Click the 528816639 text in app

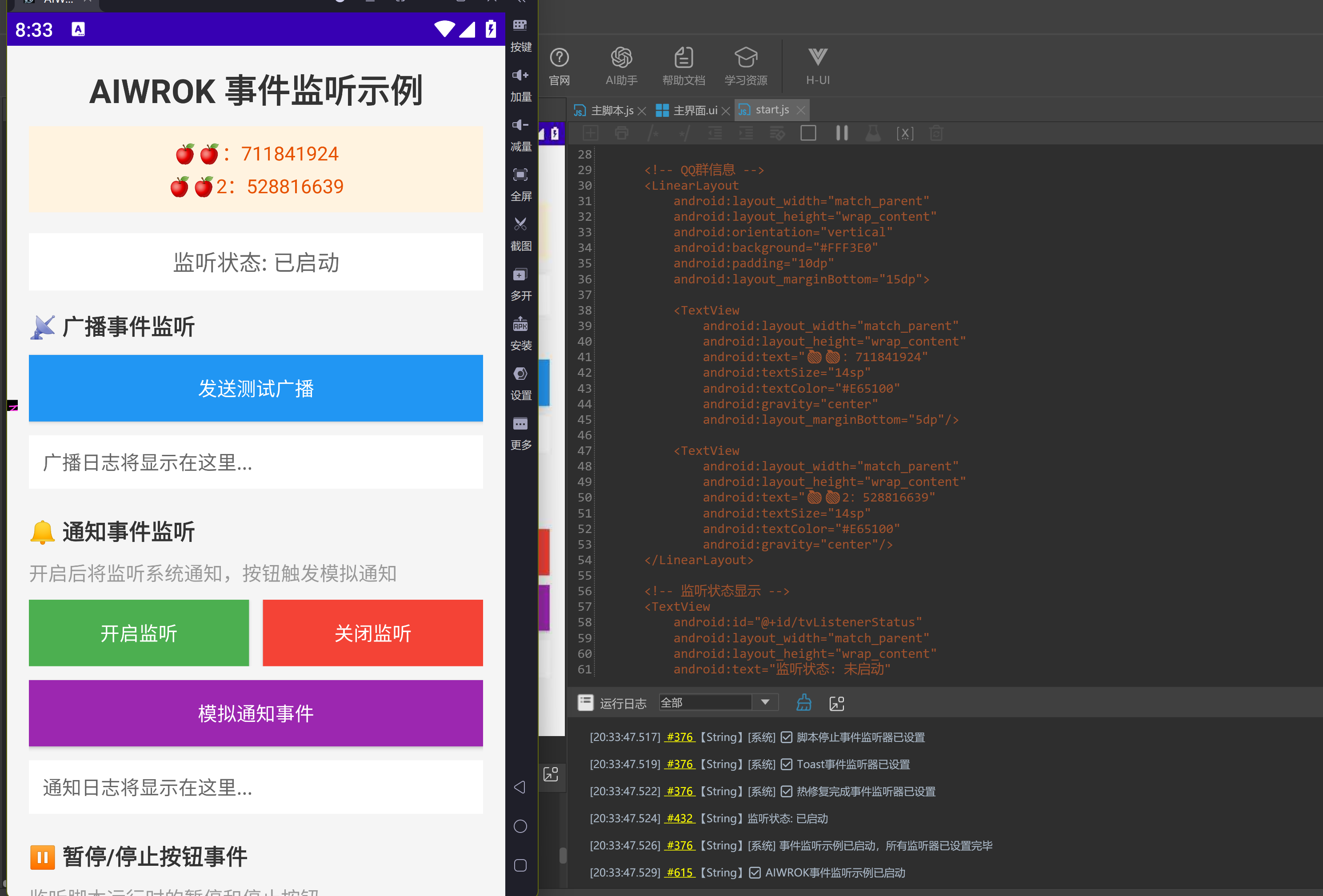click(295, 187)
